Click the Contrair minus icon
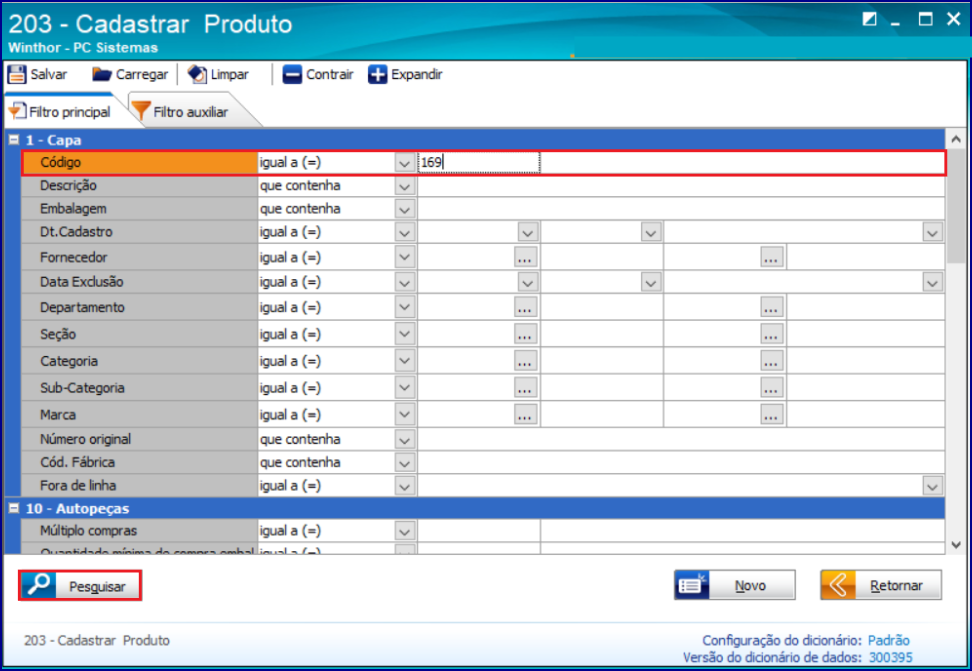 click(292, 74)
